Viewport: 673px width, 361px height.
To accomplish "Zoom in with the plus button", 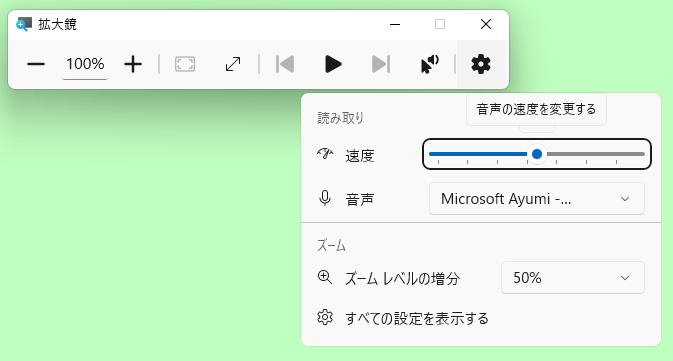I will tap(133, 64).
